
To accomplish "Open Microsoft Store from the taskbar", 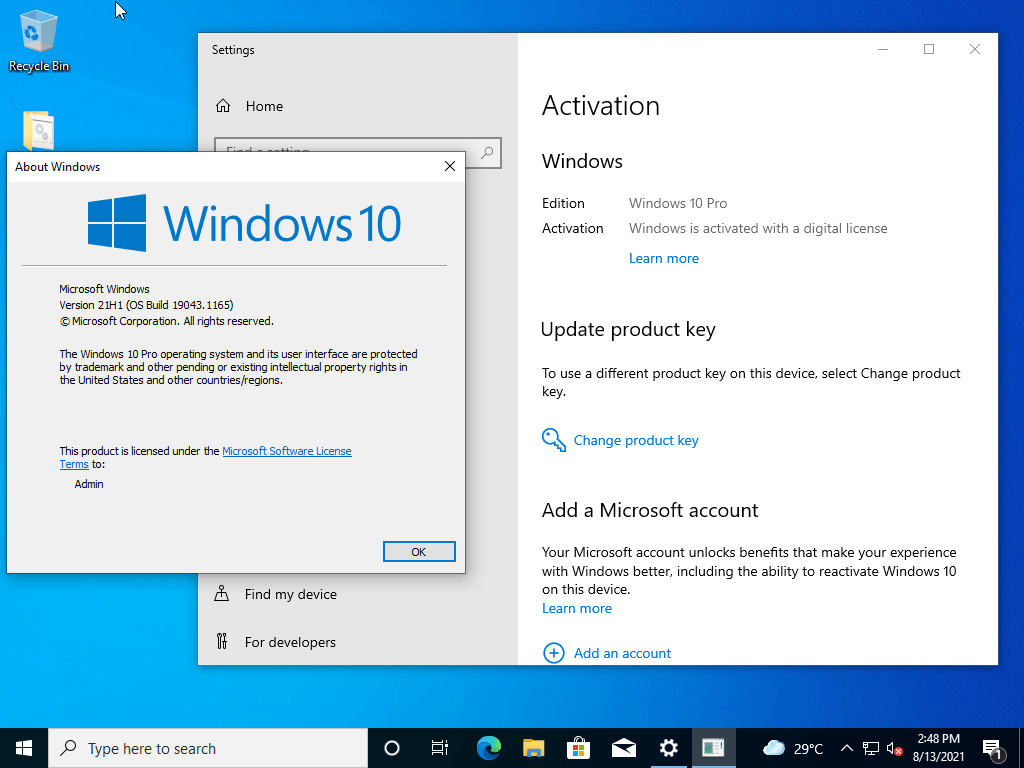I will tap(579, 748).
